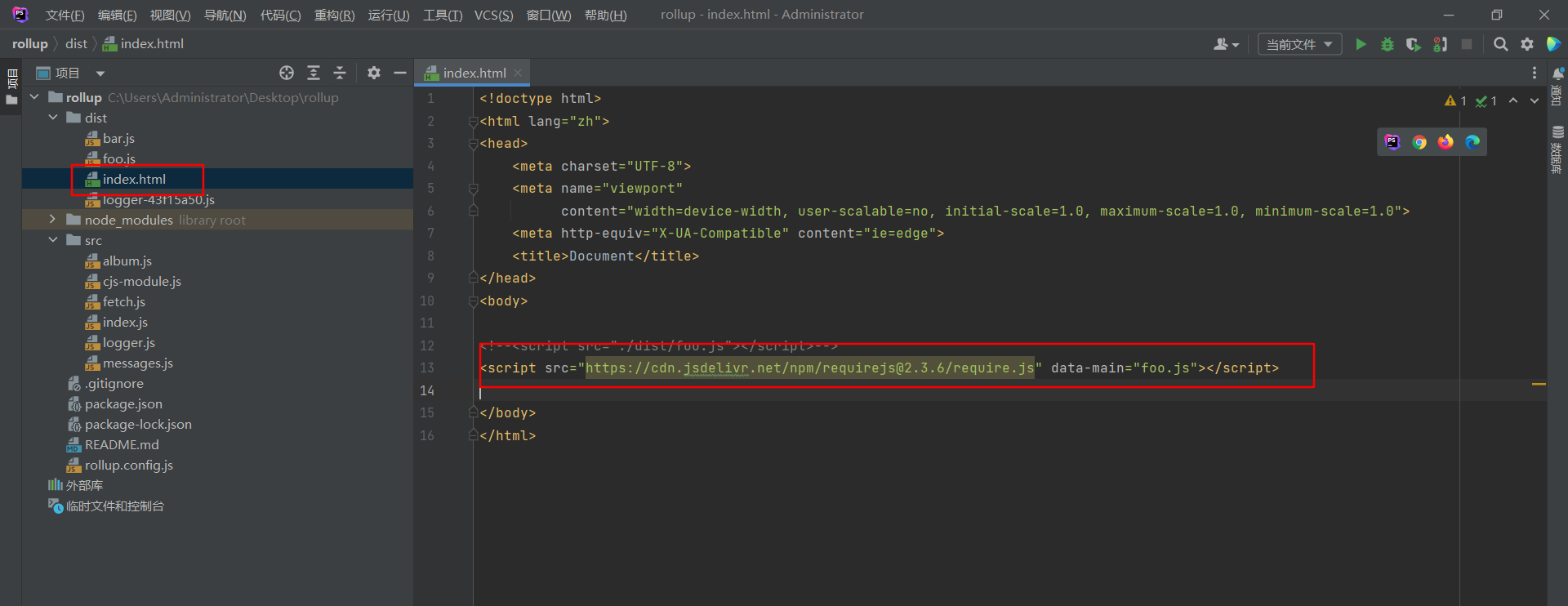The height and width of the screenshot is (606, 1568).
Task: Open the 编辑(E) menu
Action: coord(117,15)
